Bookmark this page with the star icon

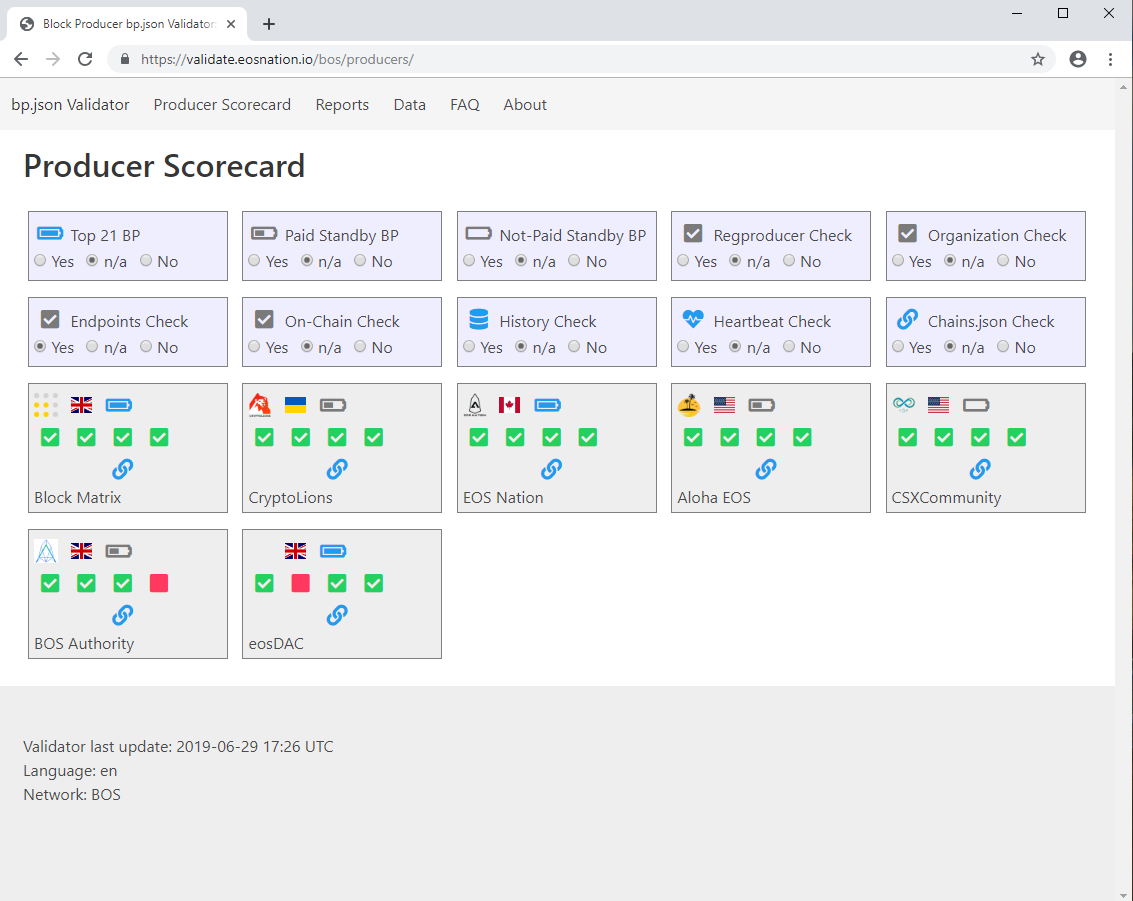(1038, 59)
